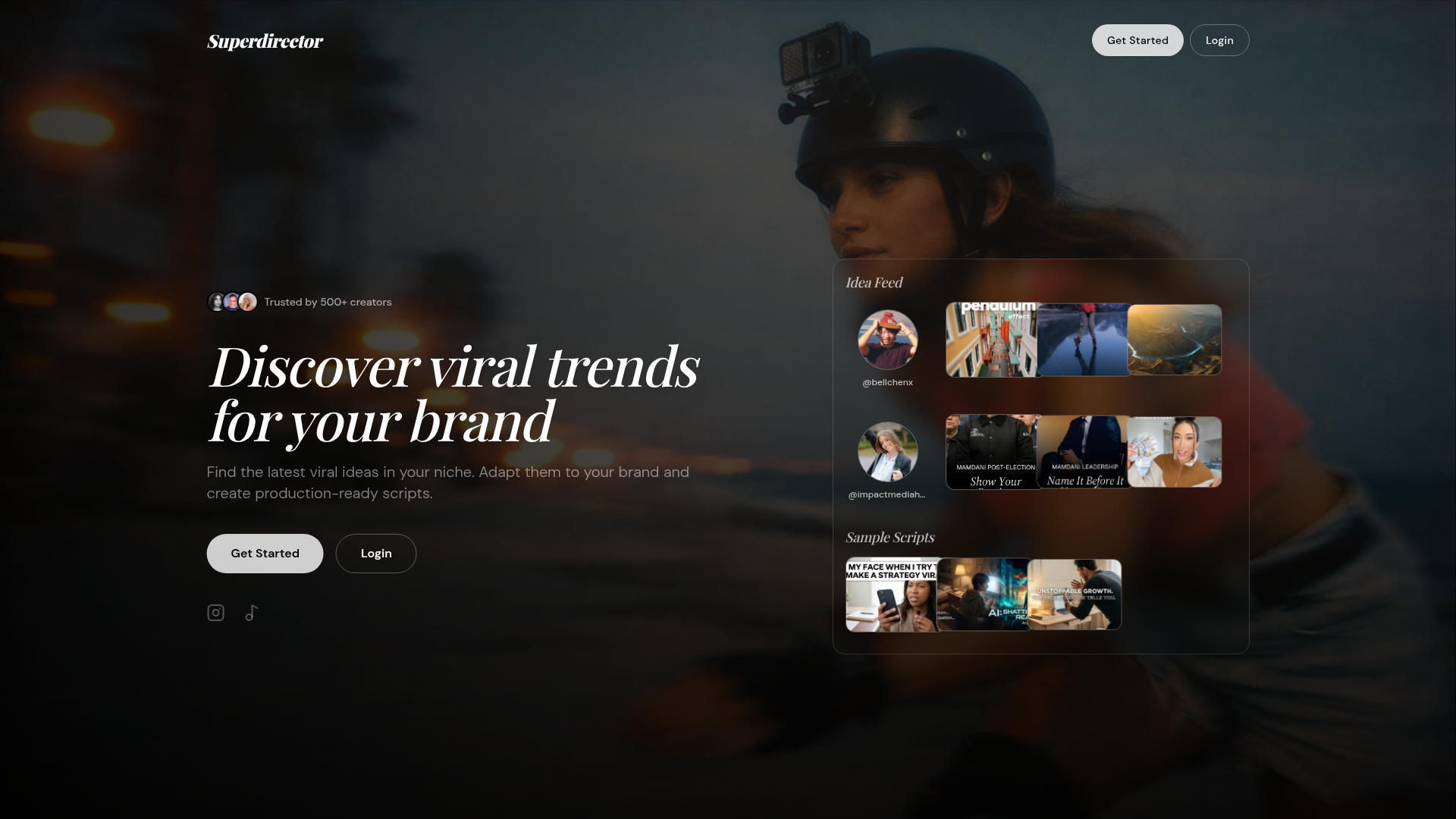Click the @bellchenx profile avatar
The image size is (1456, 819).
coord(887,340)
